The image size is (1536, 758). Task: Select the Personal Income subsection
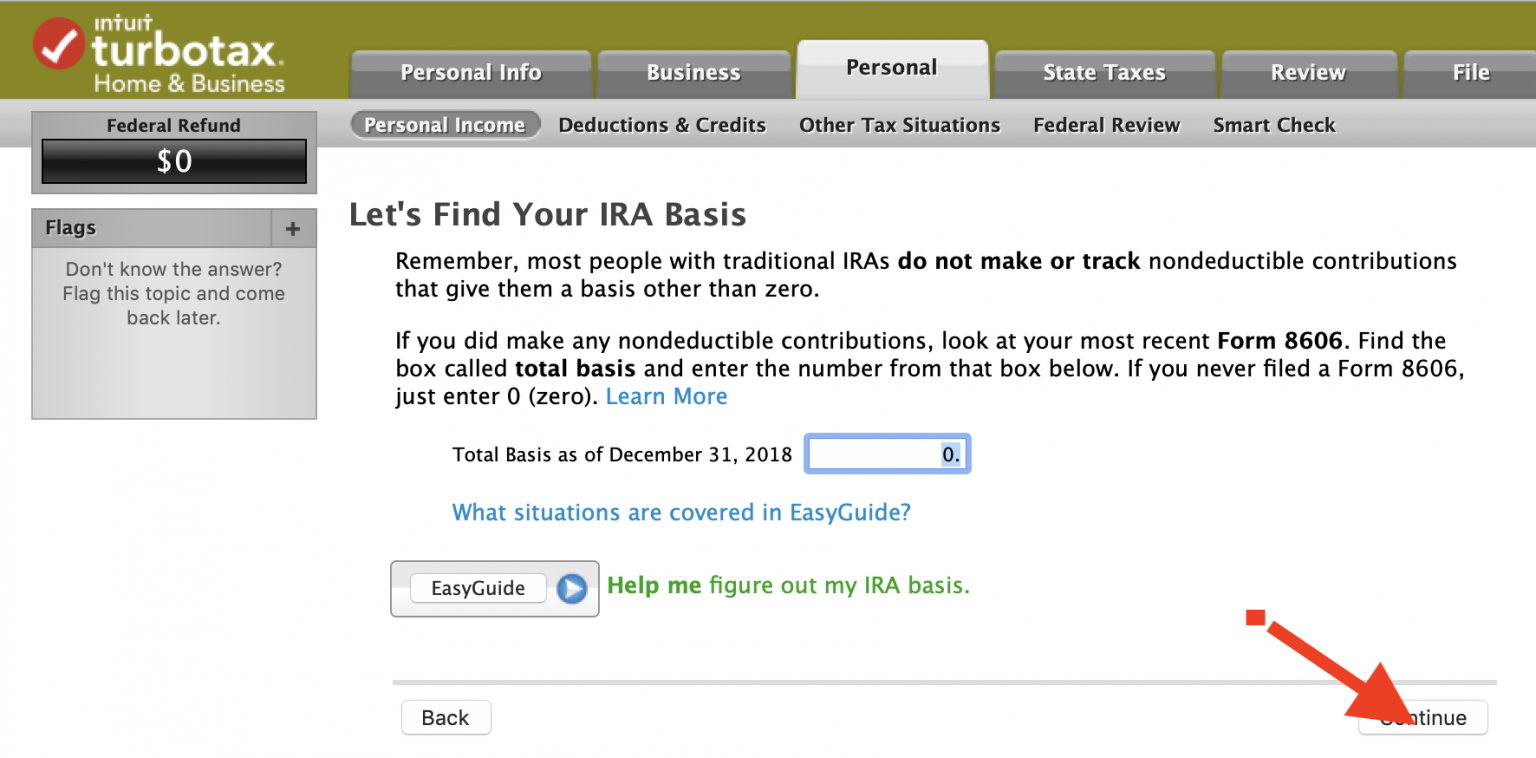coord(444,125)
